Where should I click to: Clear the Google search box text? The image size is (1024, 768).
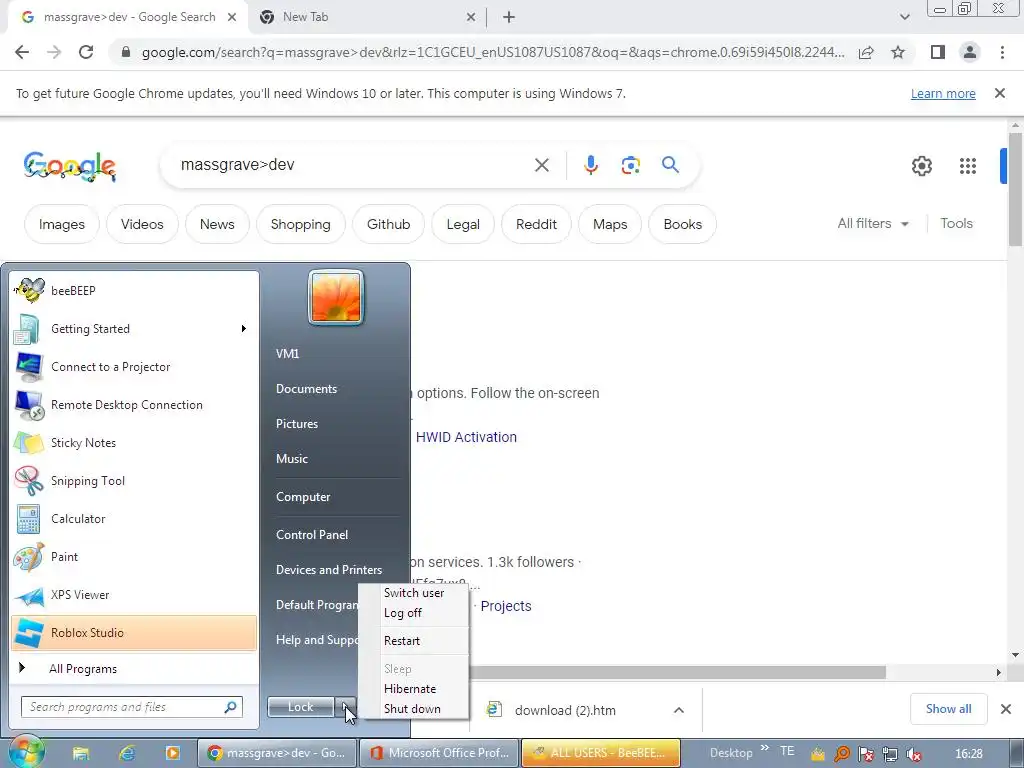[x=542, y=165]
